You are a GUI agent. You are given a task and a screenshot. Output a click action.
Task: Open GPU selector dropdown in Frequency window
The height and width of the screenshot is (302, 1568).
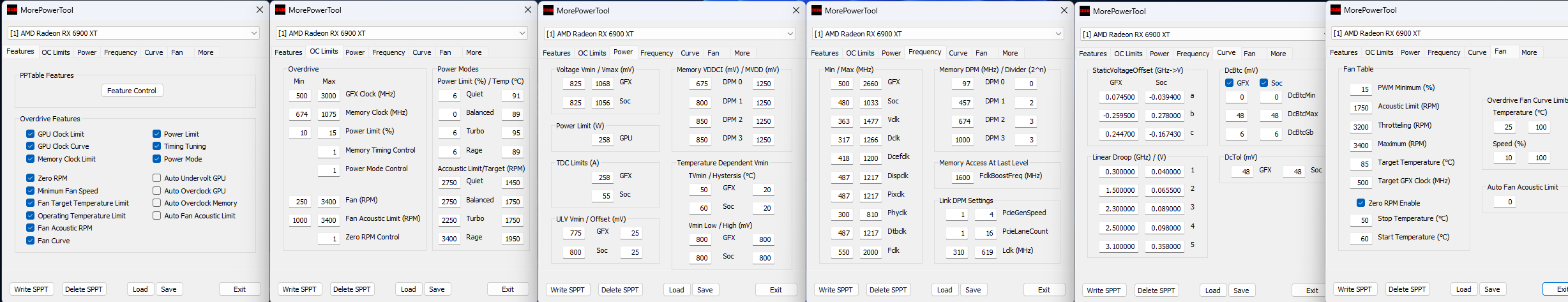coord(938,34)
